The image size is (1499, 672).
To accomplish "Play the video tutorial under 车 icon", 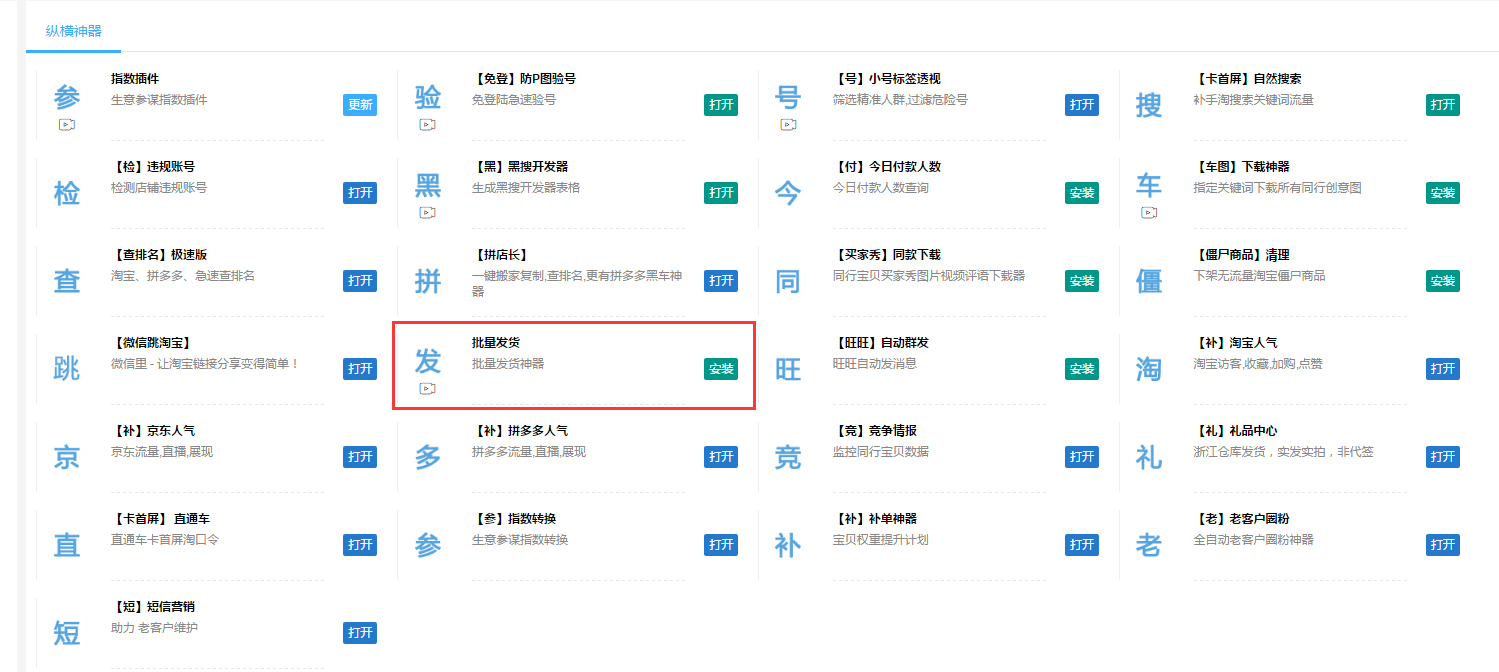I will [1149, 213].
